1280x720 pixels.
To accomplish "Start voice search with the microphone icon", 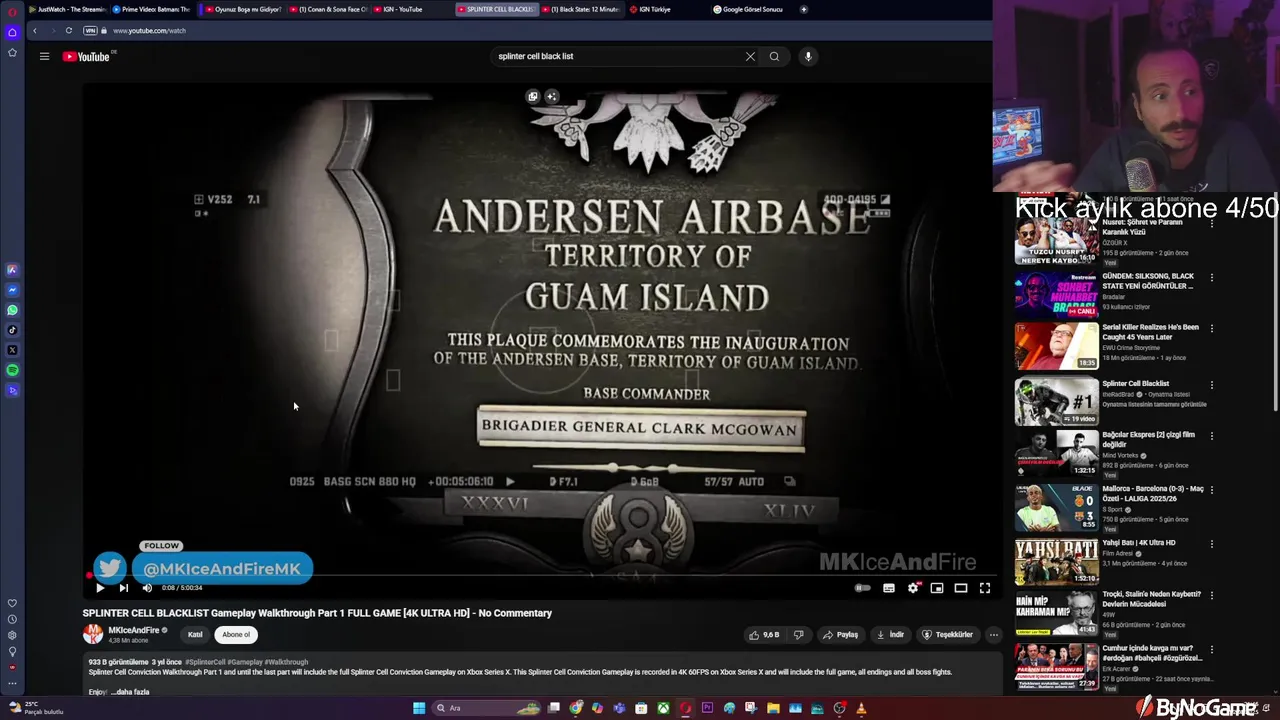I will pyautogui.click(x=808, y=56).
